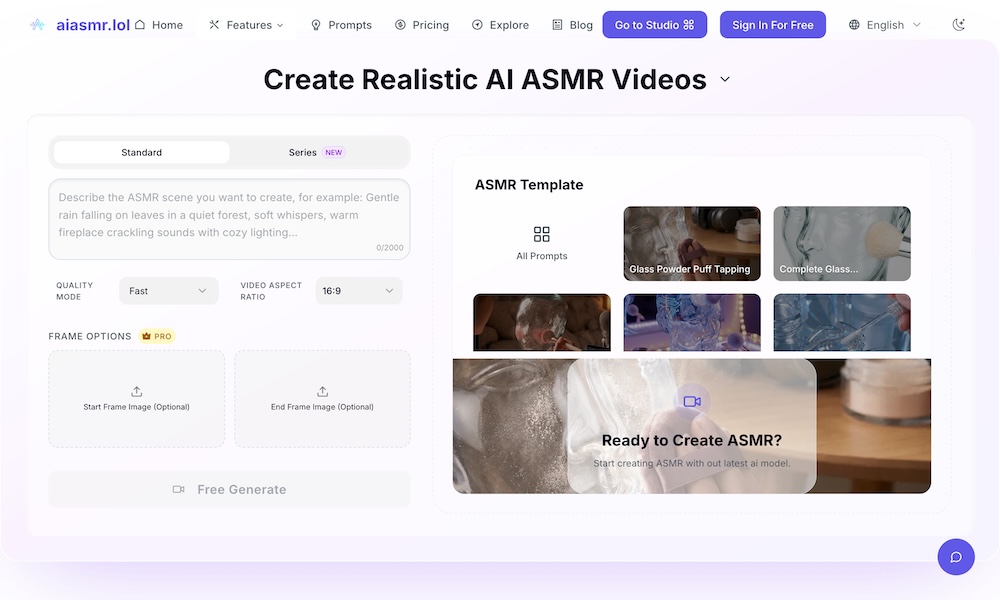Viewport: 1000px width, 600px height.
Task: Open the Home menu item
Action: (x=168, y=24)
